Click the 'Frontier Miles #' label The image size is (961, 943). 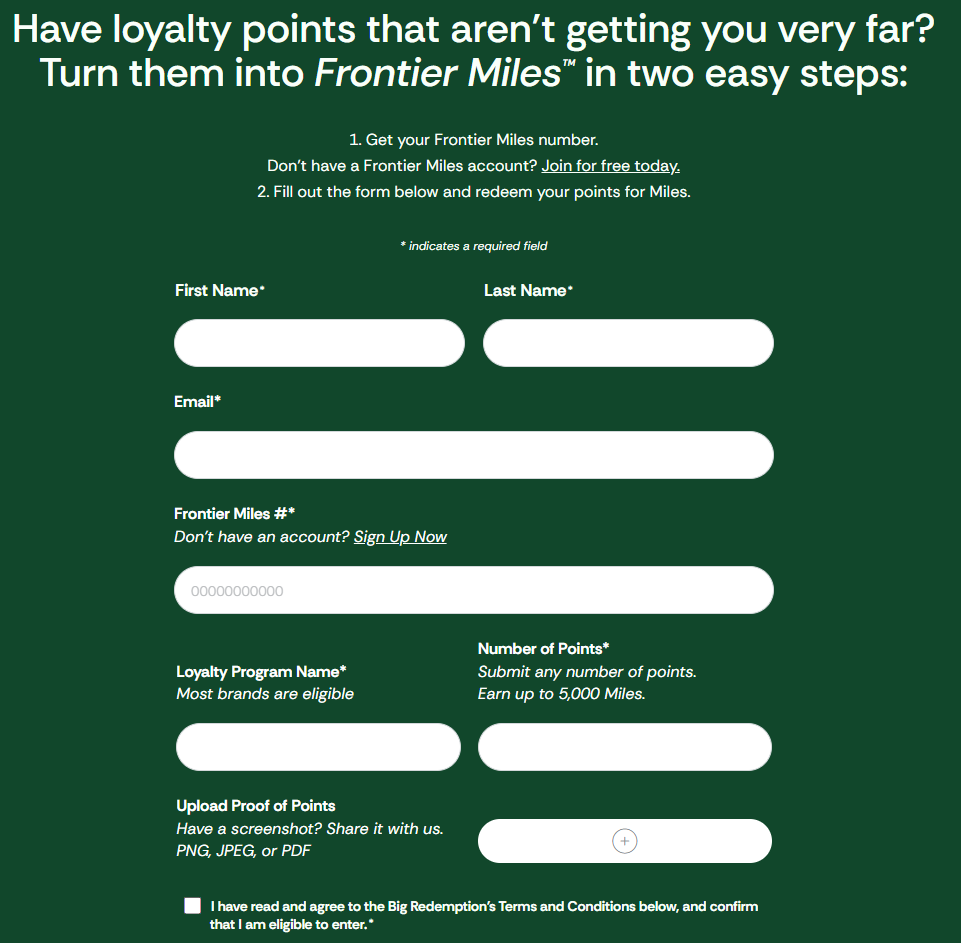tap(234, 513)
